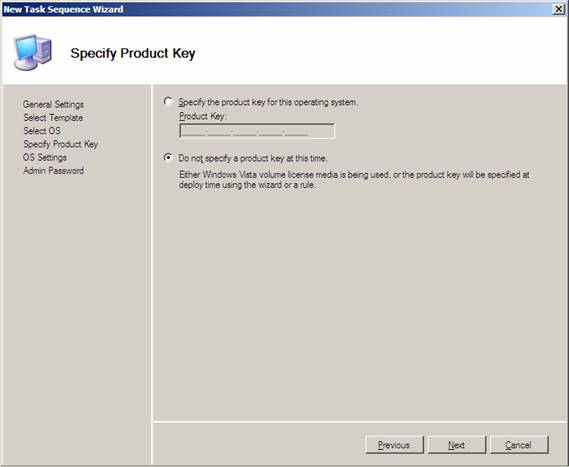Click the computer wizard icon in header
569x467 pixels.
[33, 53]
